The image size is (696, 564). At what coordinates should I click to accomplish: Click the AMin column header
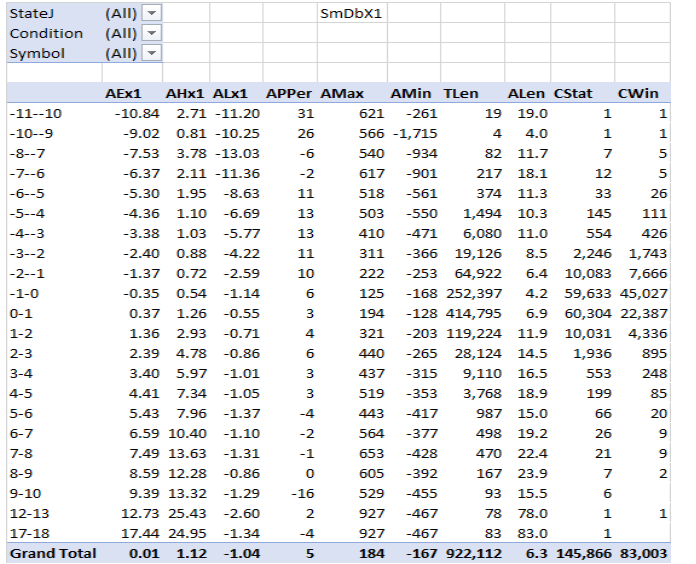tap(411, 94)
